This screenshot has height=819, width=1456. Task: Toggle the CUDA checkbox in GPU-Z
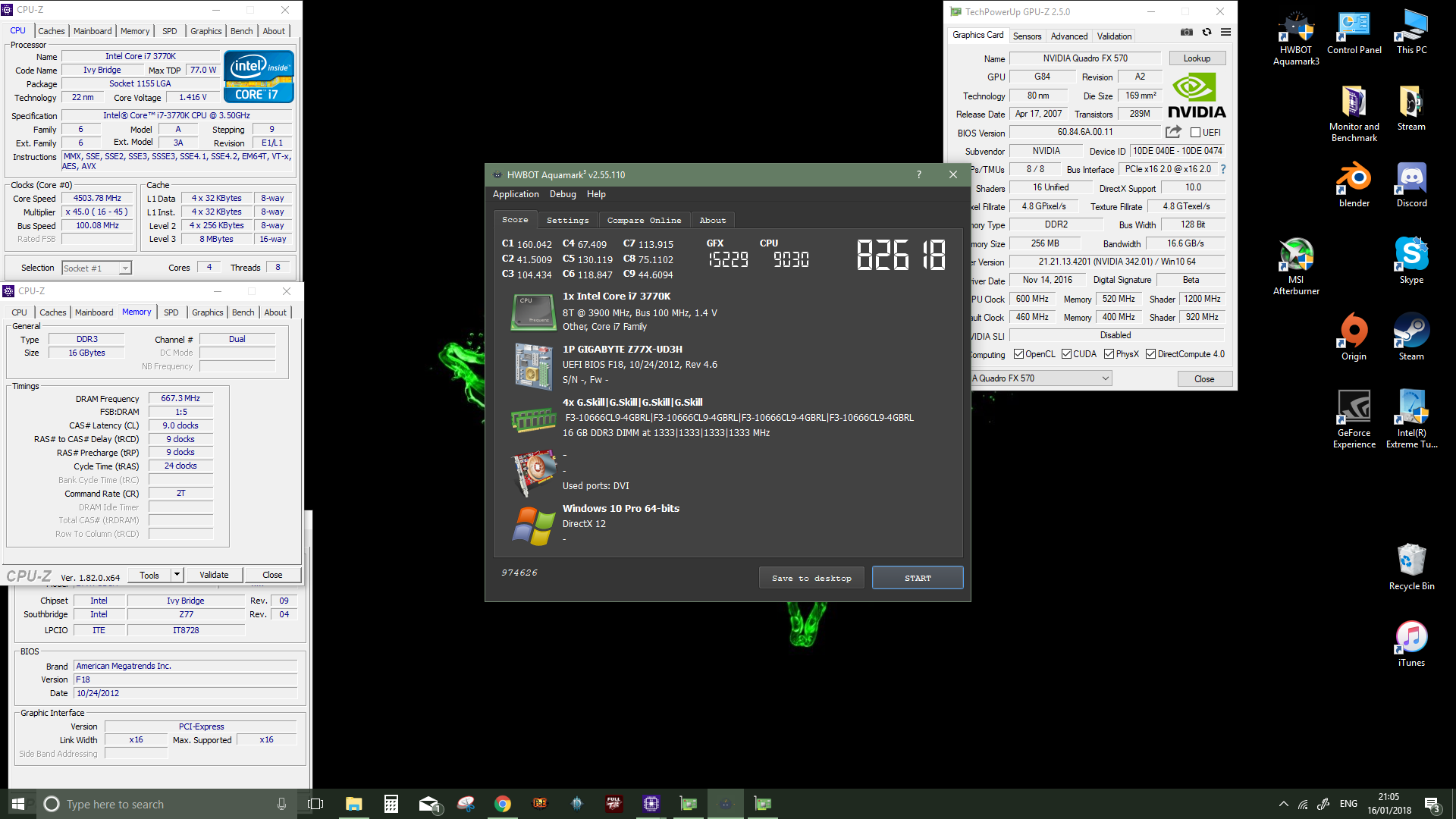(1066, 354)
